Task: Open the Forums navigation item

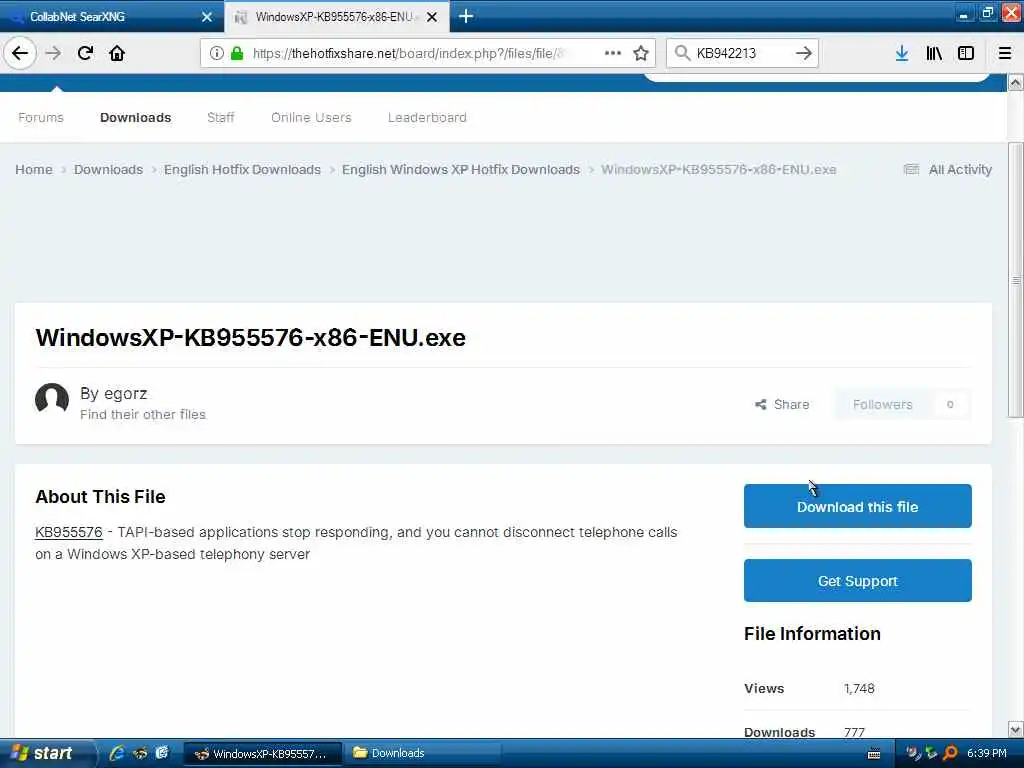Action: tap(41, 118)
